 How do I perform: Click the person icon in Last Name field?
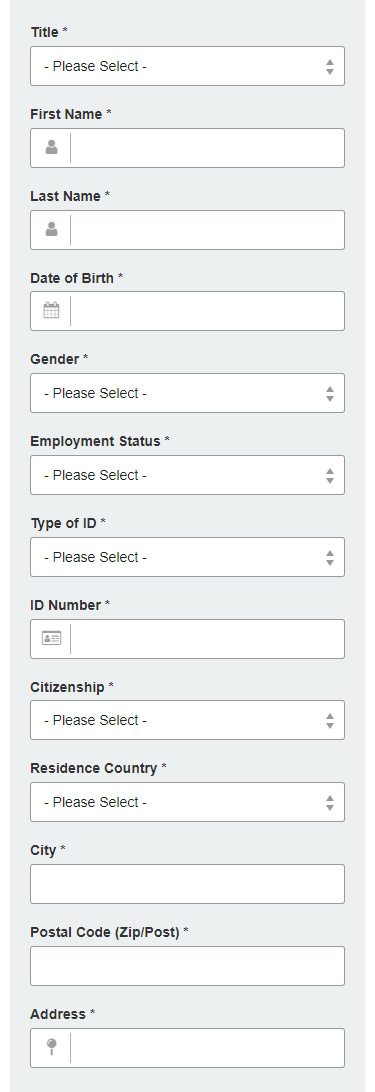click(x=52, y=229)
